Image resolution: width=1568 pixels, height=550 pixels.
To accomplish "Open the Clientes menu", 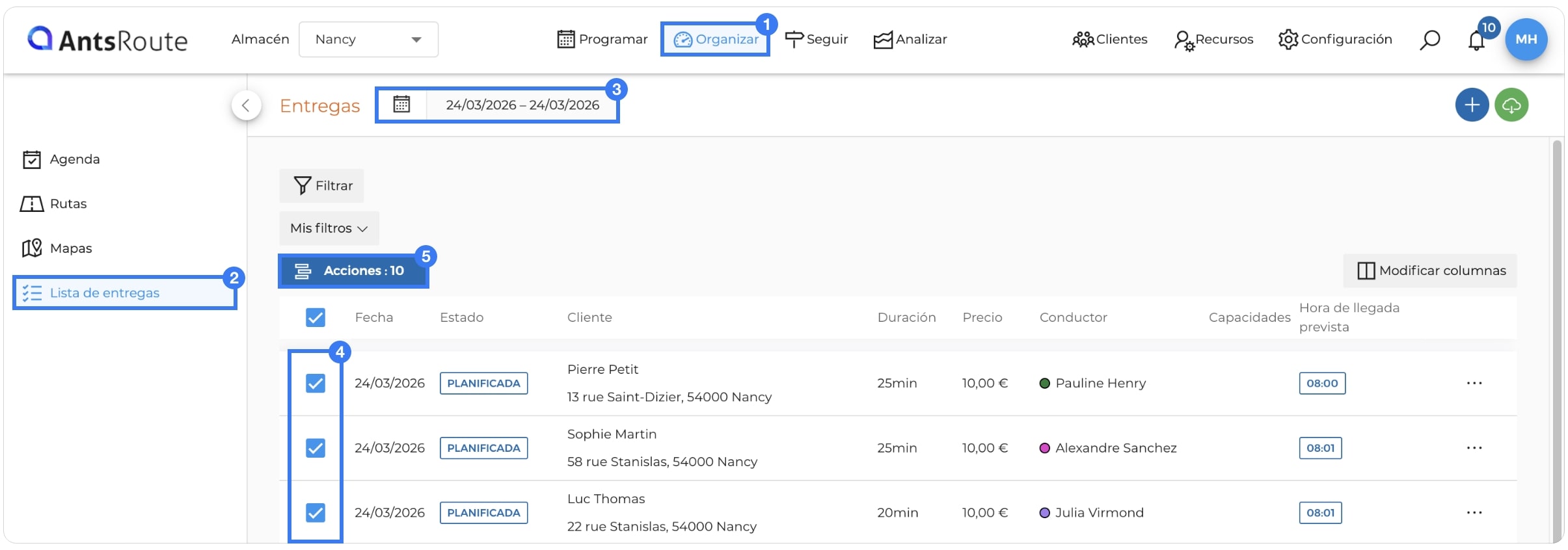I will pos(1109,40).
